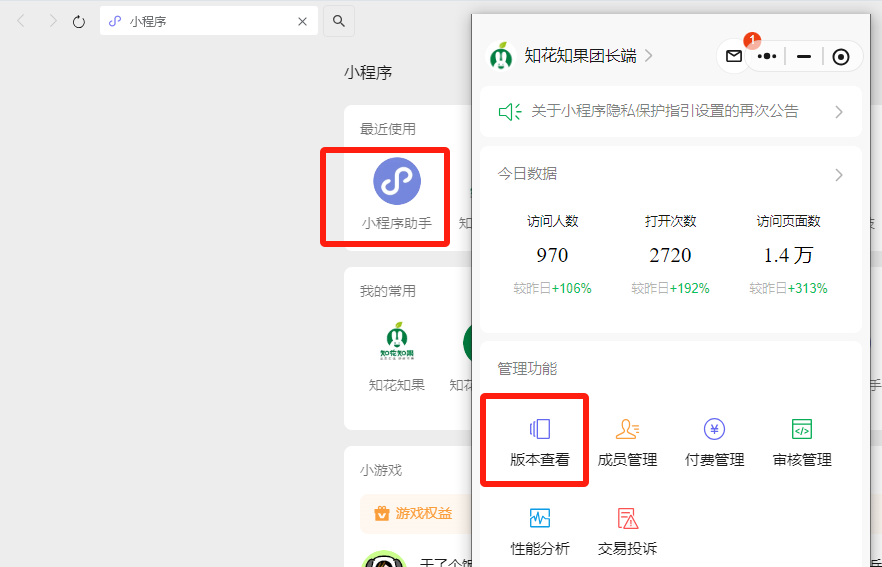
Task: Open 成员管理 member management
Action: tap(627, 442)
